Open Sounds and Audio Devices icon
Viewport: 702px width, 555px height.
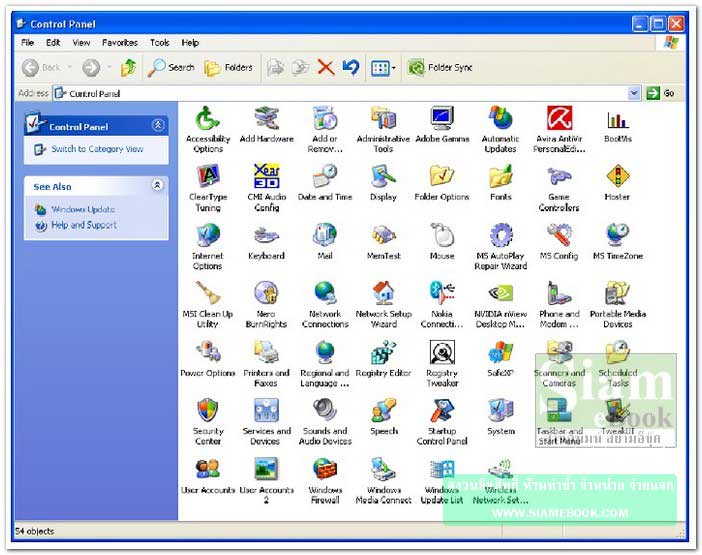(x=325, y=410)
